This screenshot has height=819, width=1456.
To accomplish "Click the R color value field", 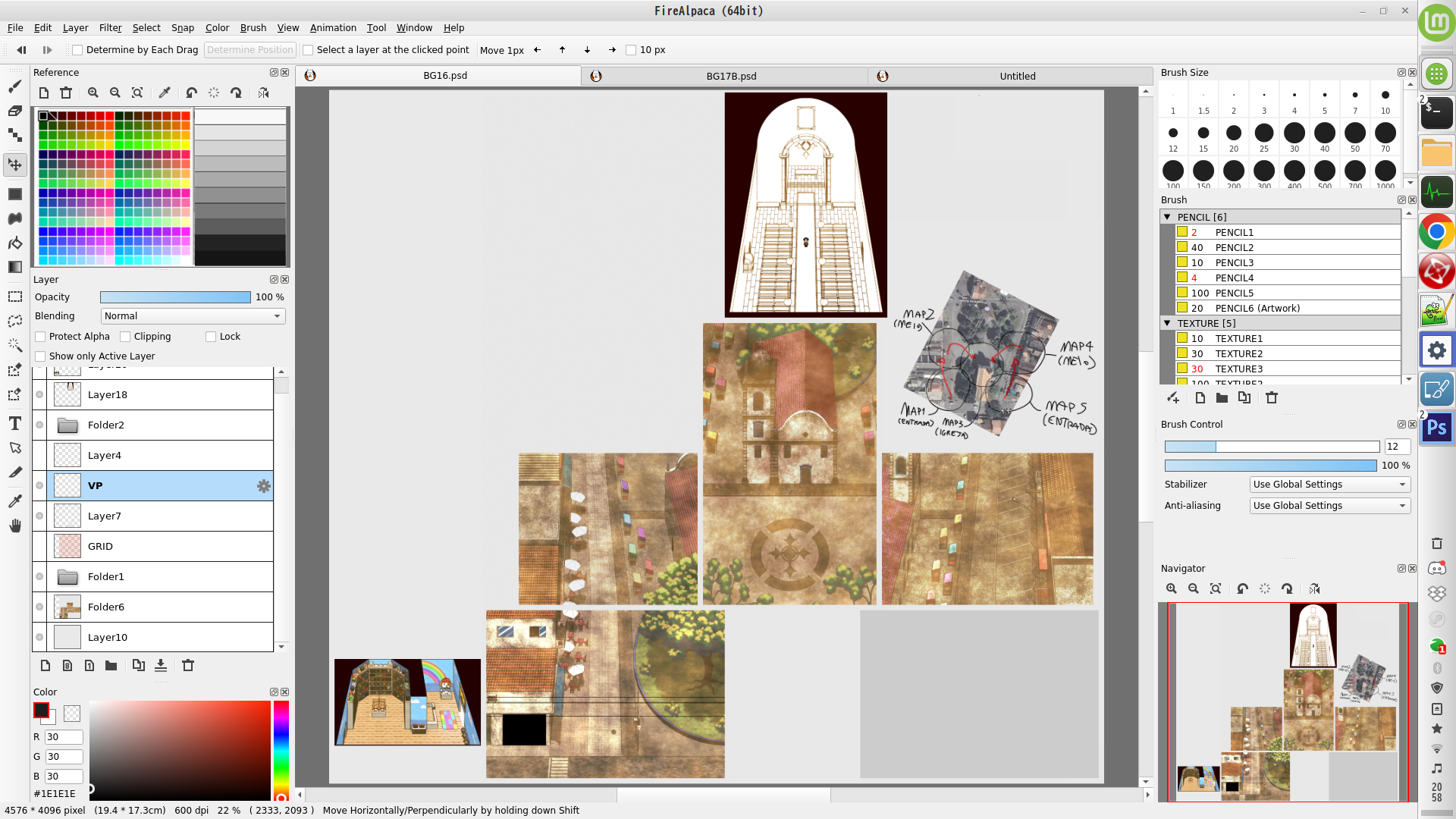I will pos(64,737).
